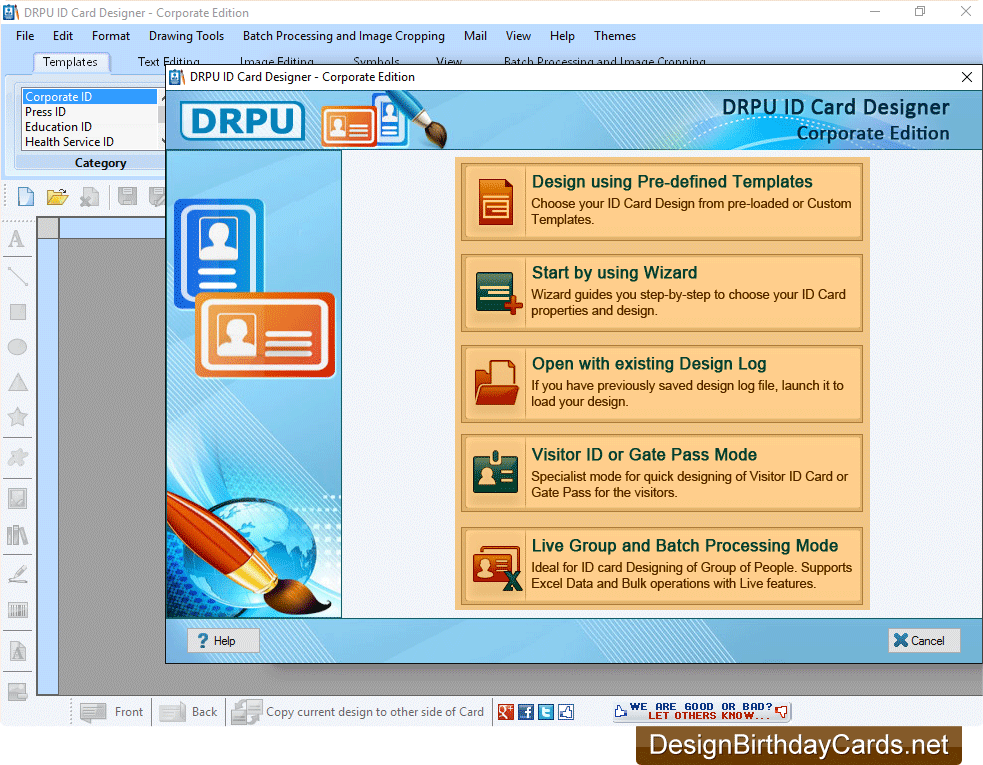Select the Star shape tool
This screenshot has height=765, width=983.
click(17, 418)
